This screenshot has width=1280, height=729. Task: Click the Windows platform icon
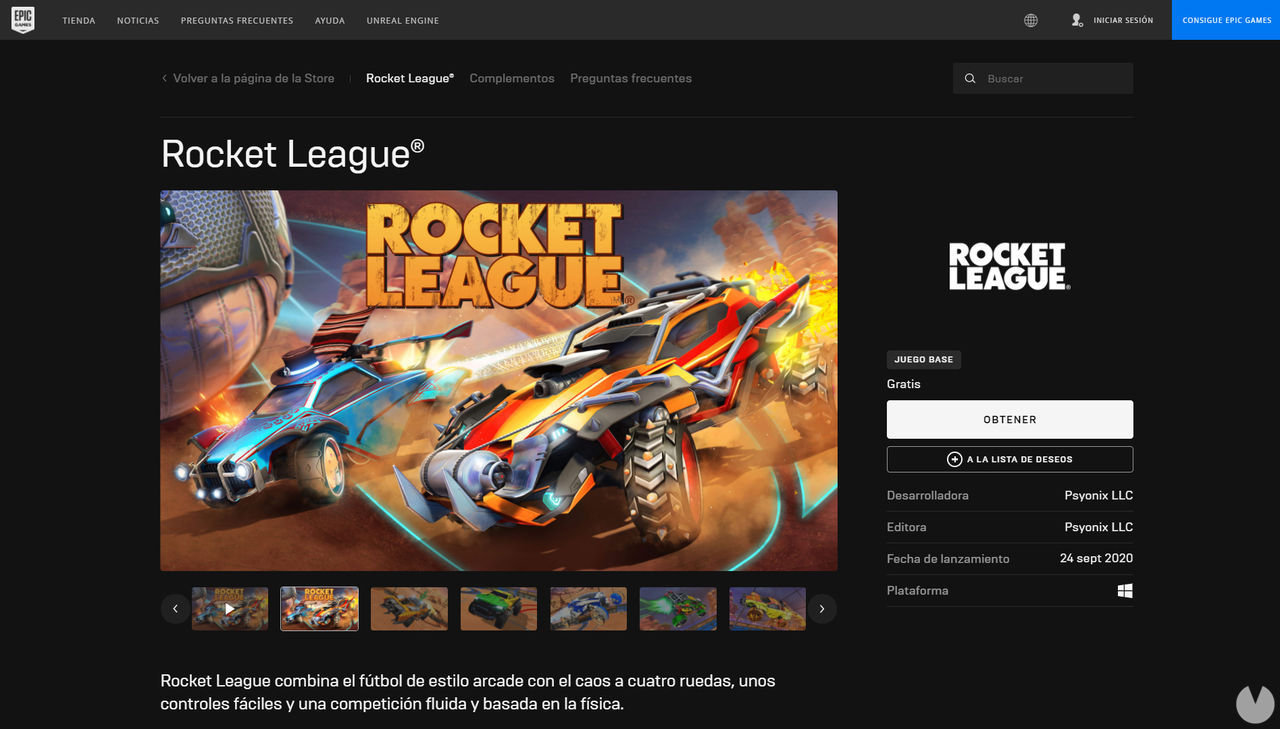tap(1125, 591)
